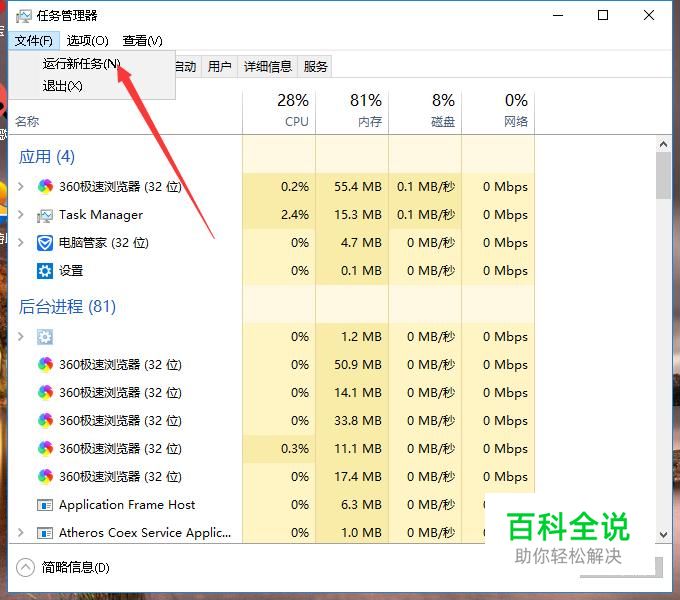Expand the 电脑管家 (32 位) entry

20,242
